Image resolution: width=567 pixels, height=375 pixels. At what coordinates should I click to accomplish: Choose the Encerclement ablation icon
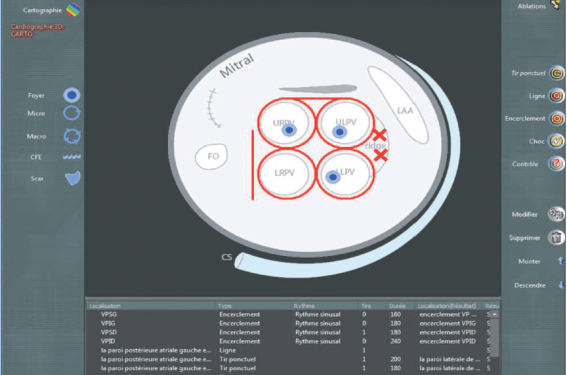[557, 118]
